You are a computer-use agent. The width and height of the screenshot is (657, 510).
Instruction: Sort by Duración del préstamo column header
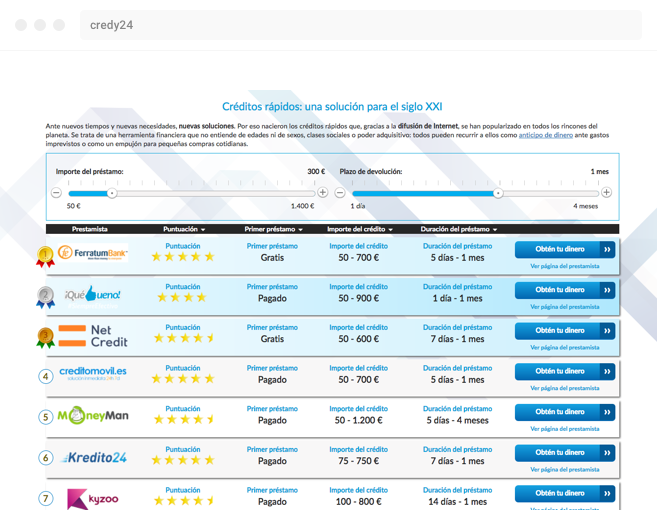point(458,229)
